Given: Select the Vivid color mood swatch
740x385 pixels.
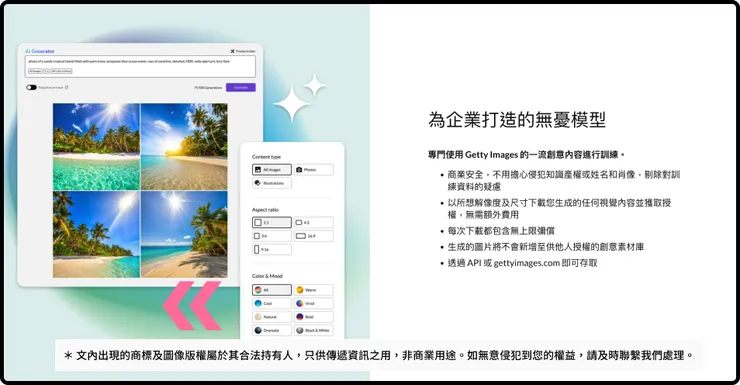Looking at the screenshot, I should [314, 303].
